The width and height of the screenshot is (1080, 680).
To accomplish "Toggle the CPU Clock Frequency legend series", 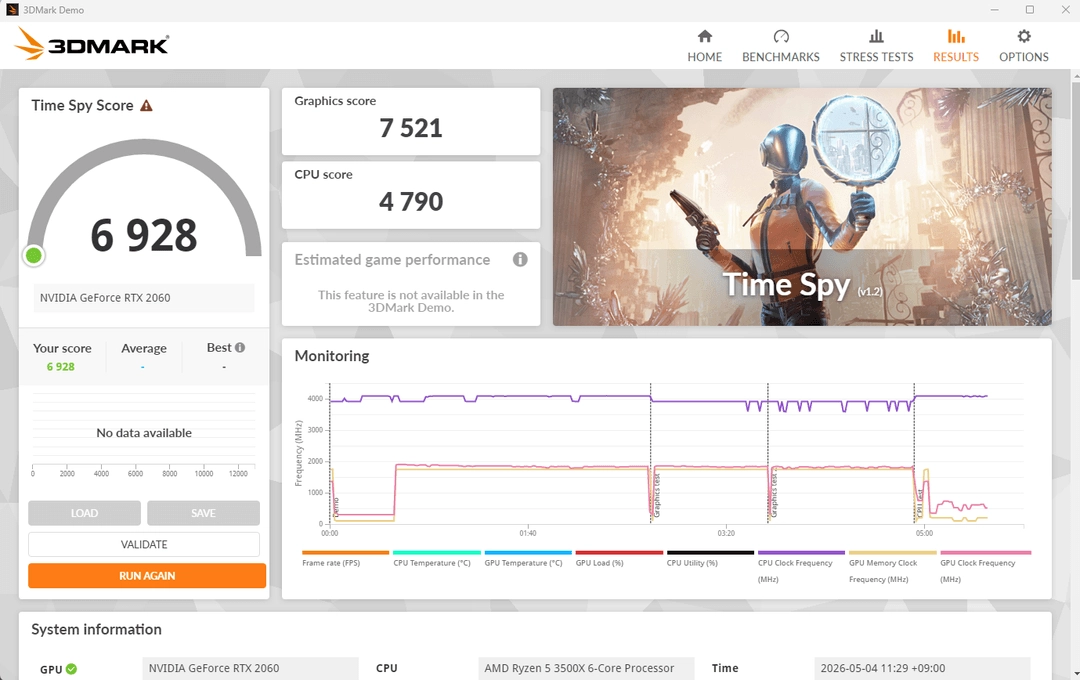I will point(801,567).
